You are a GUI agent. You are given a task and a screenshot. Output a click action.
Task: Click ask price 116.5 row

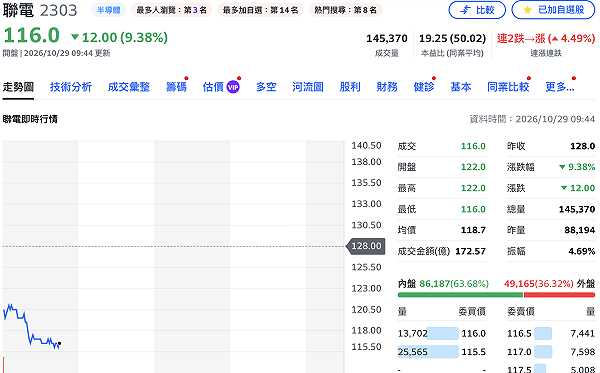click(x=551, y=334)
